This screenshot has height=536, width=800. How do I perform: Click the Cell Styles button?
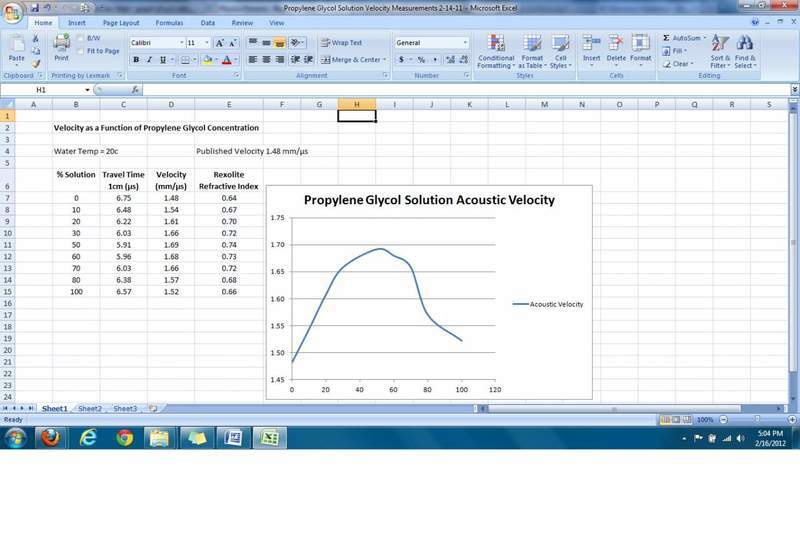(560, 52)
